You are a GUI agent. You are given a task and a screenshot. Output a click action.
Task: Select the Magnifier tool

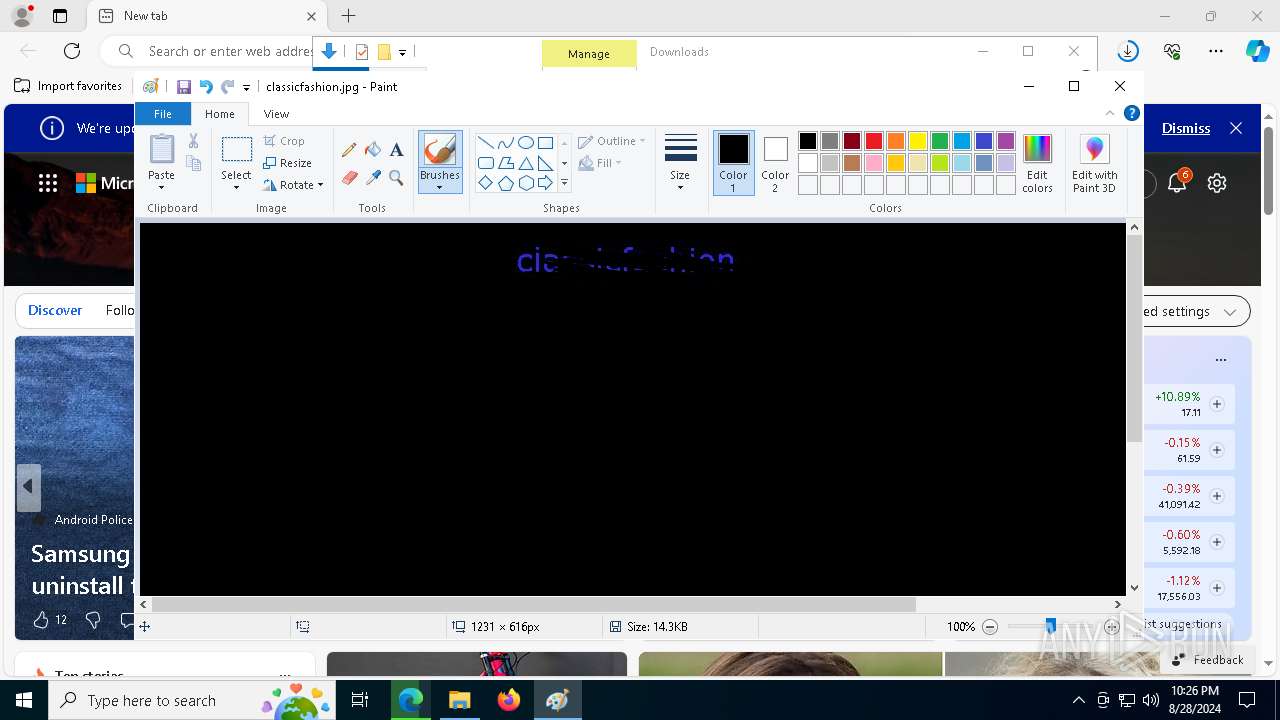[396, 178]
